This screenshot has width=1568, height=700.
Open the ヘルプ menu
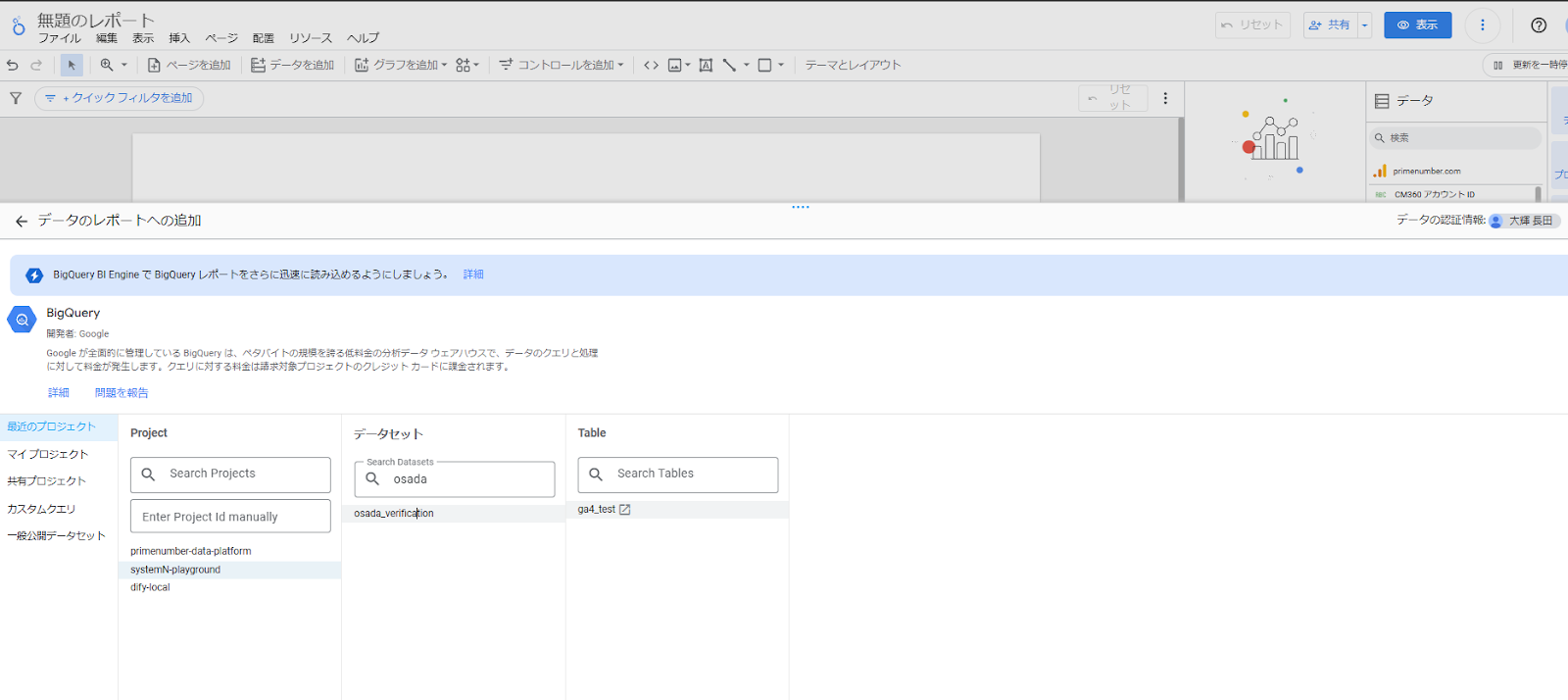click(x=363, y=38)
